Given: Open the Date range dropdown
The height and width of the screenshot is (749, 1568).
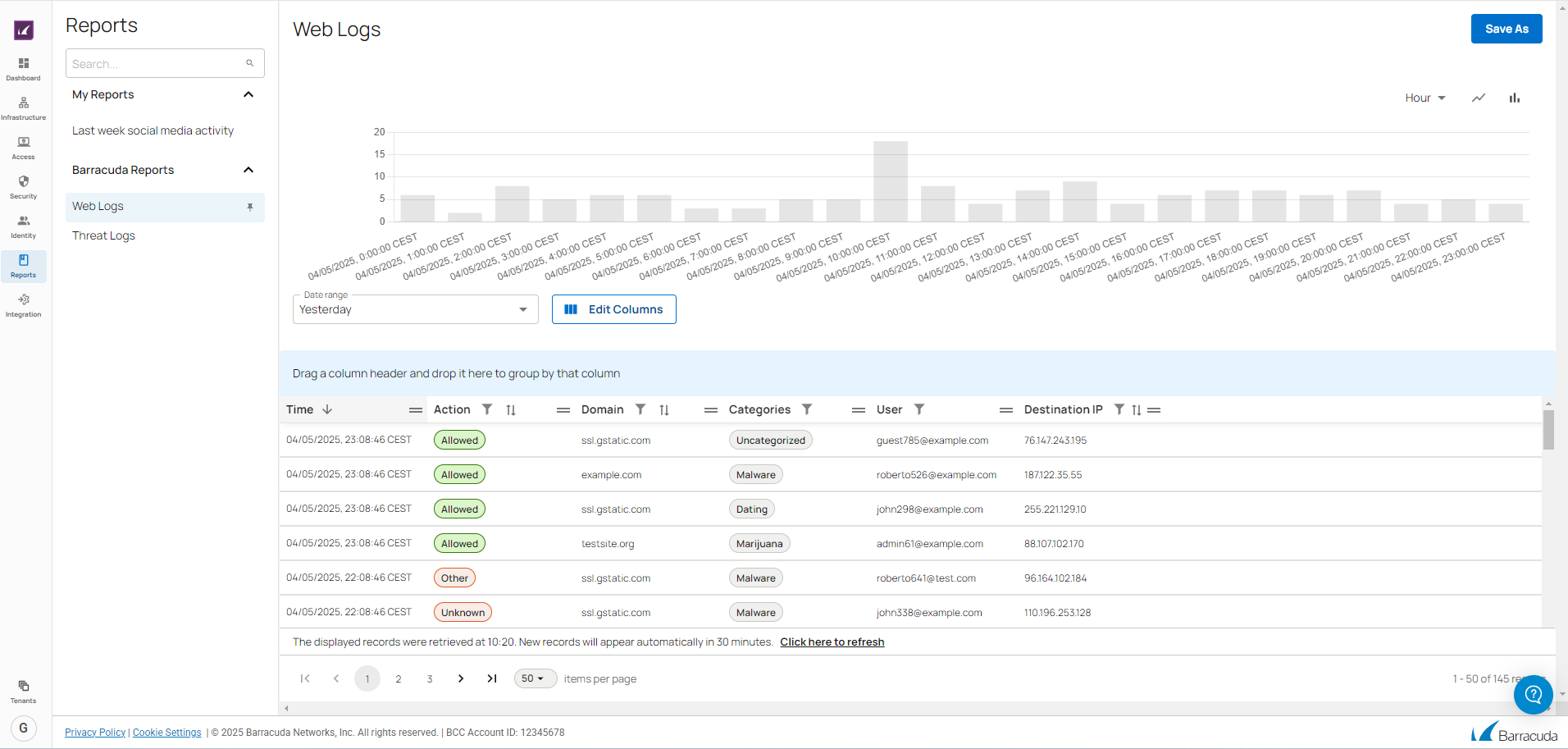Looking at the screenshot, I should (415, 309).
